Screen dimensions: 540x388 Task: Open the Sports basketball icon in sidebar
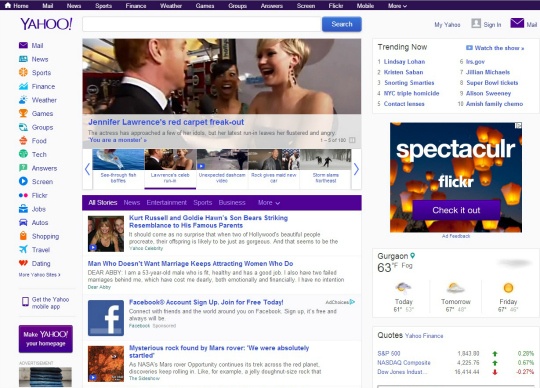(x=23, y=72)
